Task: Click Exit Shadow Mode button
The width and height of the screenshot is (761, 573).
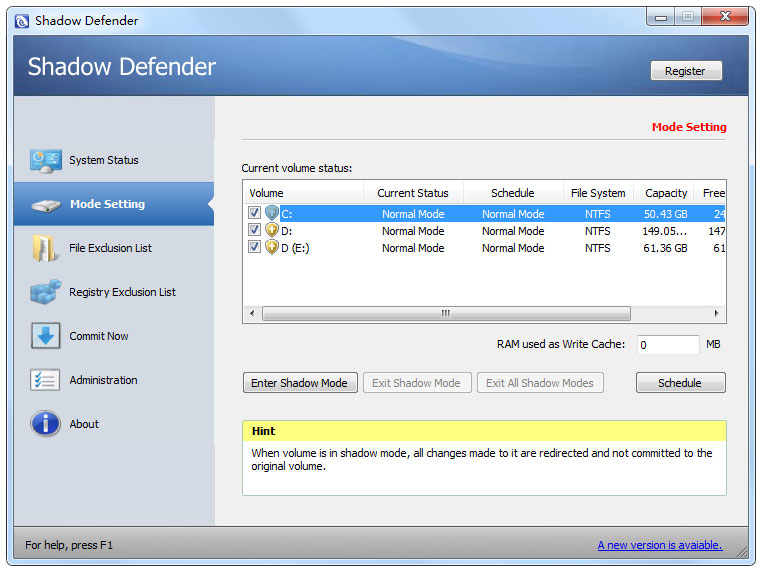Action: coord(417,383)
